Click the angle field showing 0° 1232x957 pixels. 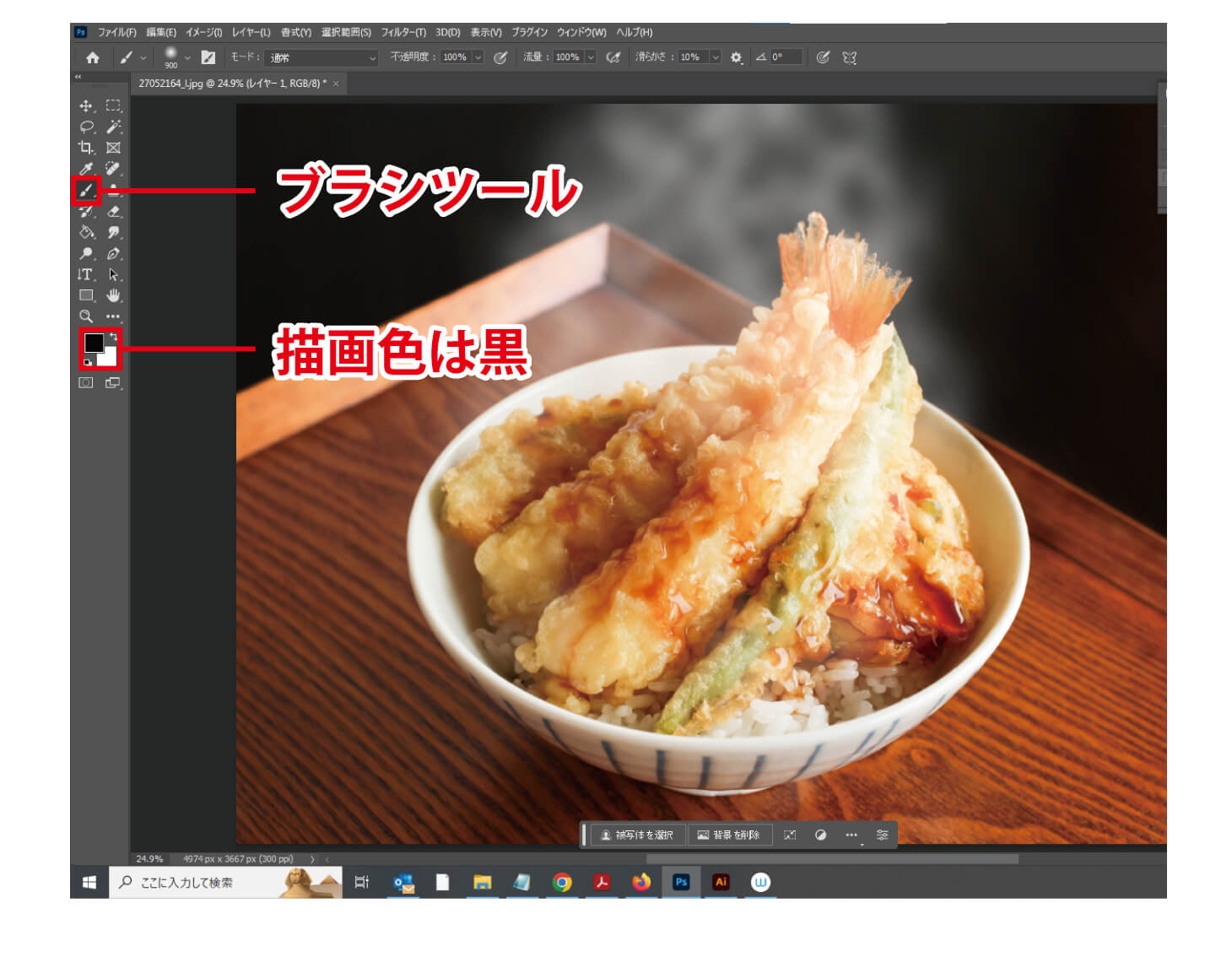[786, 57]
